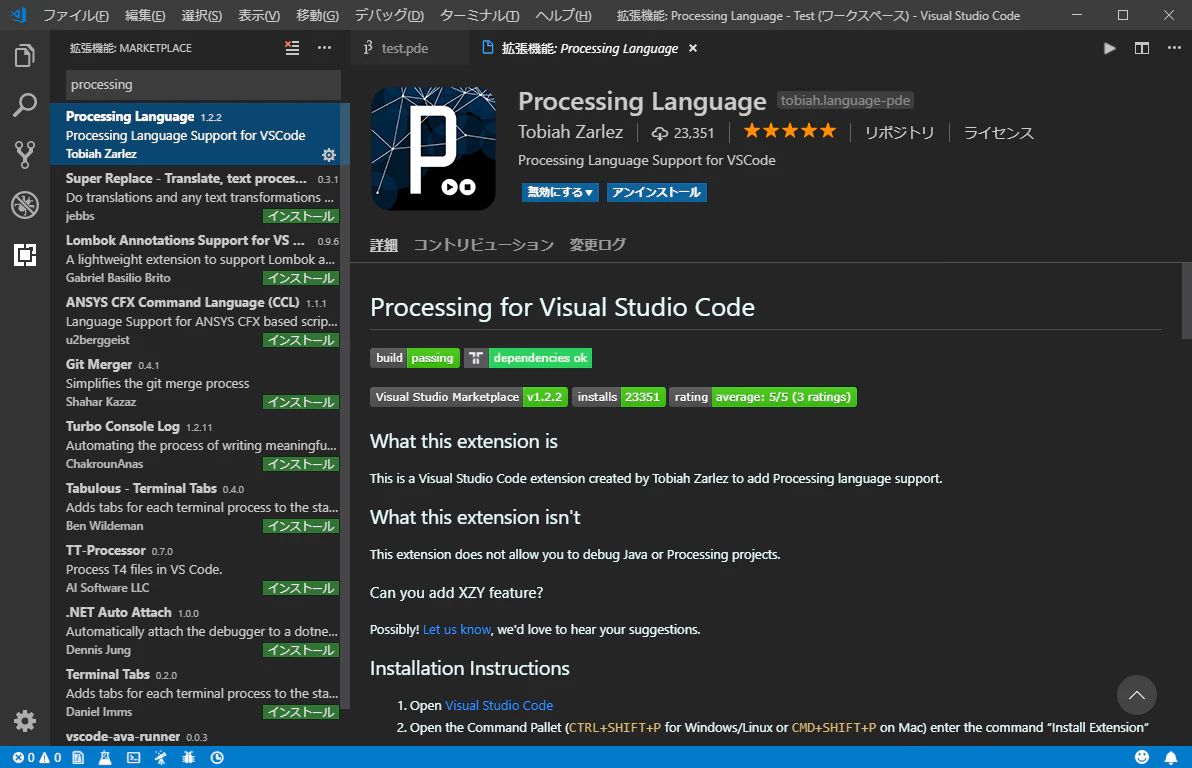Click the リポジトリ link
Viewport: 1192px width, 768px height.
899,132
